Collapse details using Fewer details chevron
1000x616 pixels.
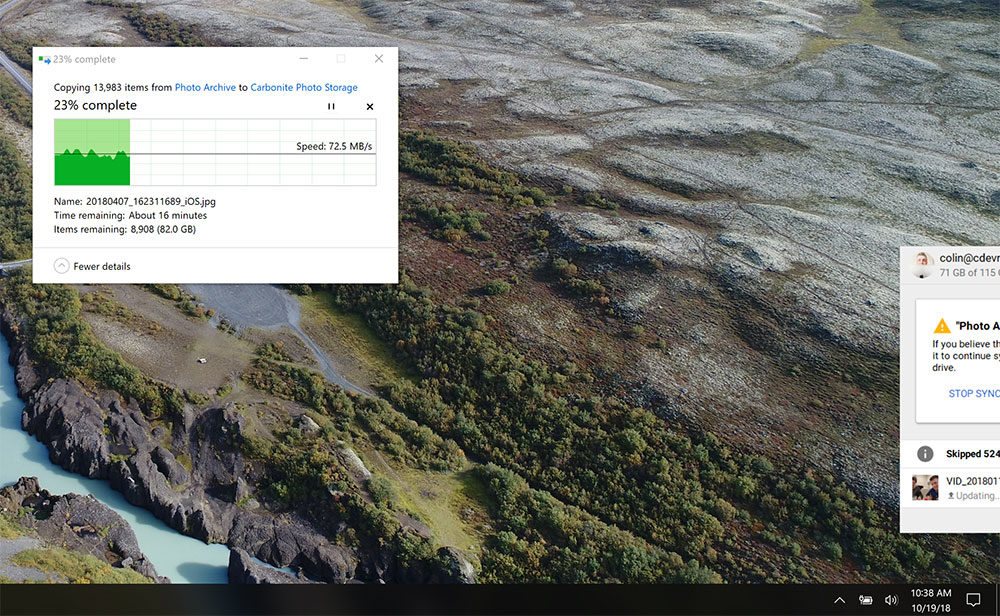pos(62,266)
